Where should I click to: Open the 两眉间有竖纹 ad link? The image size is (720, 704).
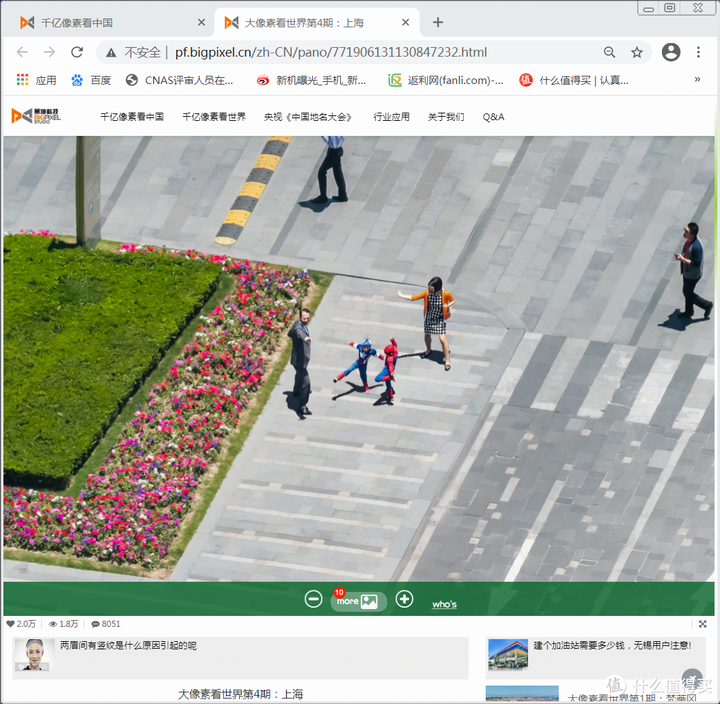coord(128,645)
